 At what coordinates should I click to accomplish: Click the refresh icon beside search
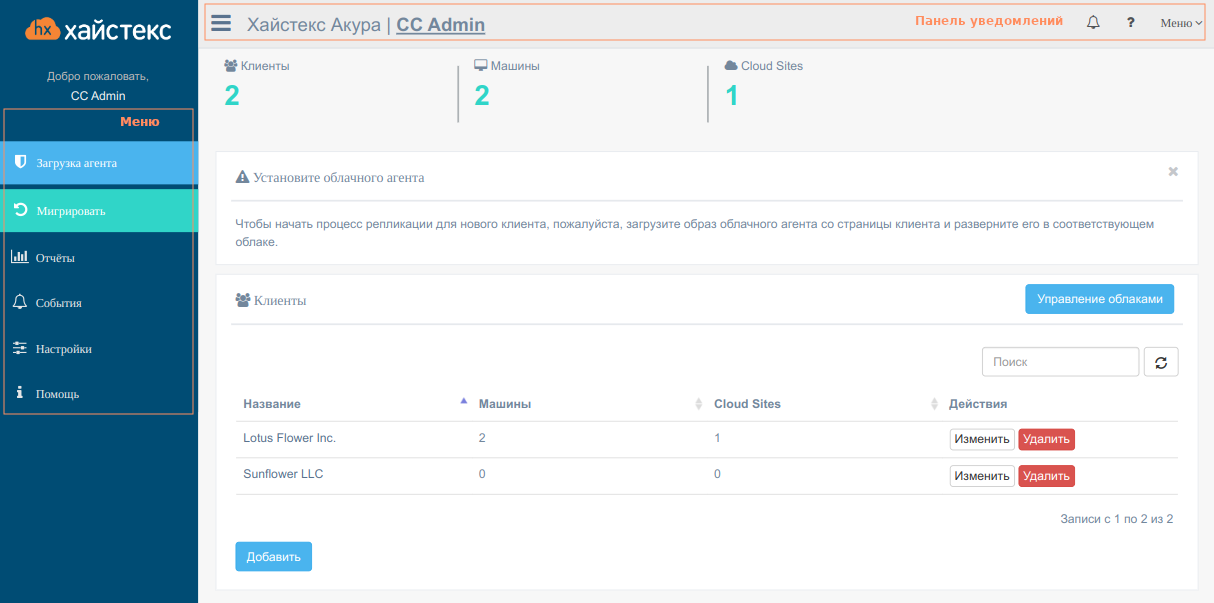1161,362
